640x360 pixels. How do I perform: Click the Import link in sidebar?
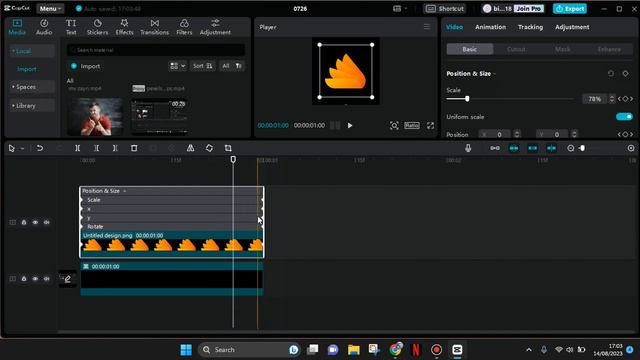pyautogui.click(x=27, y=69)
